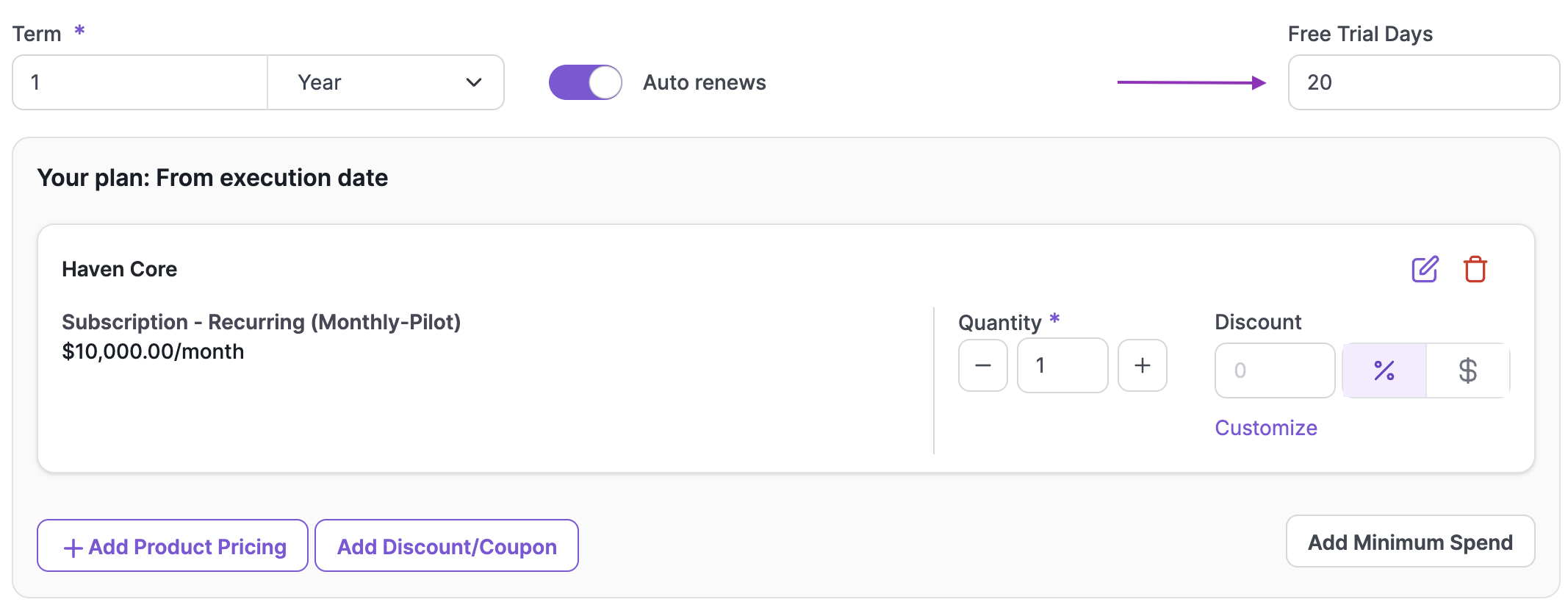Click the $10,000.00/month price text

pyautogui.click(x=153, y=351)
